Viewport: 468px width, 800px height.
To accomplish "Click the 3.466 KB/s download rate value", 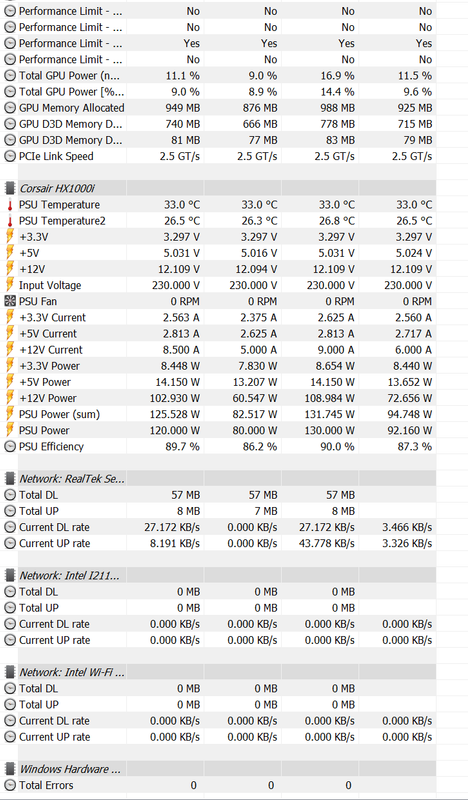I will [407, 527].
